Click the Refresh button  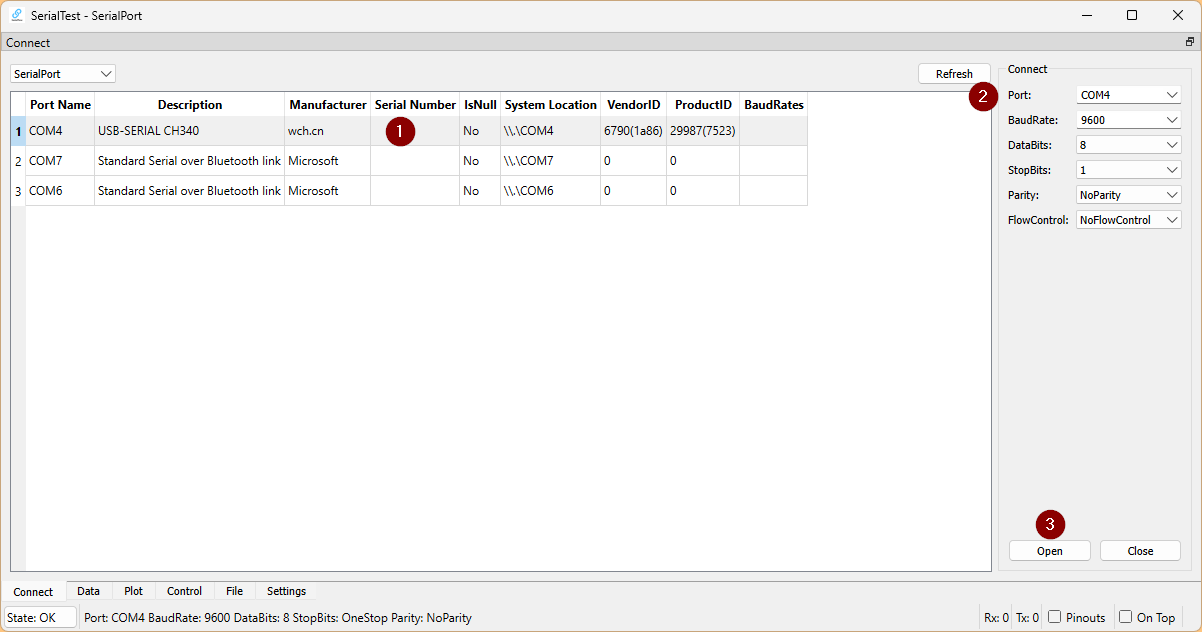pos(954,74)
